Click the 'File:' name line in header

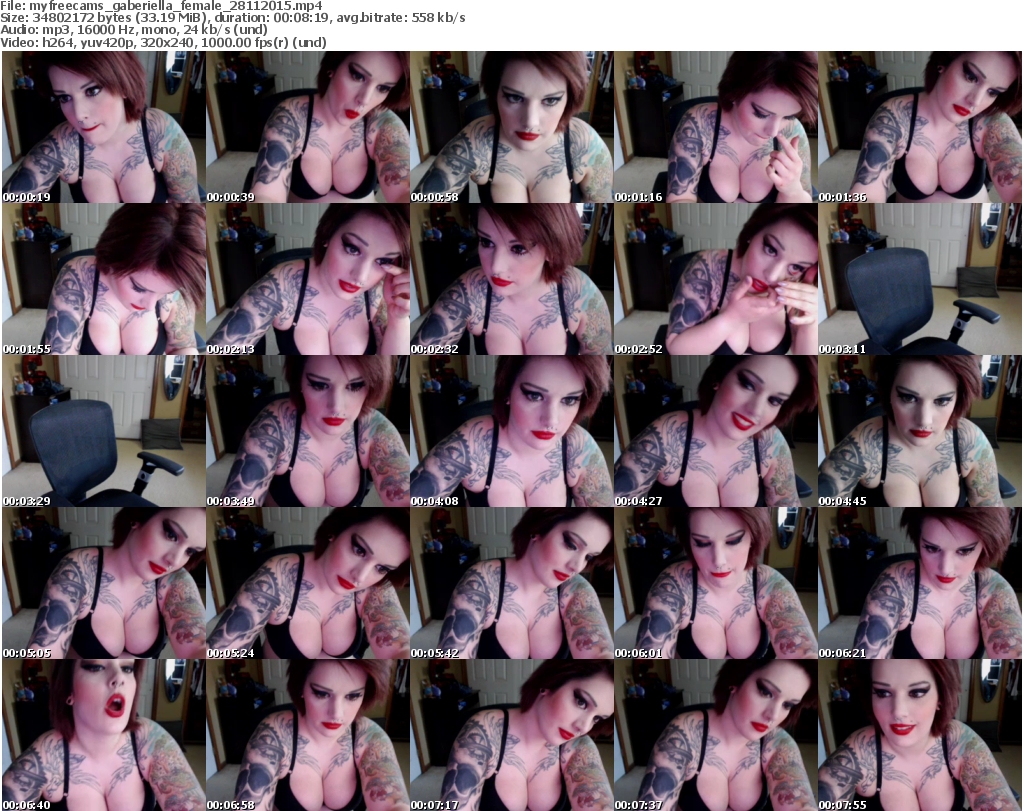point(161,6)
